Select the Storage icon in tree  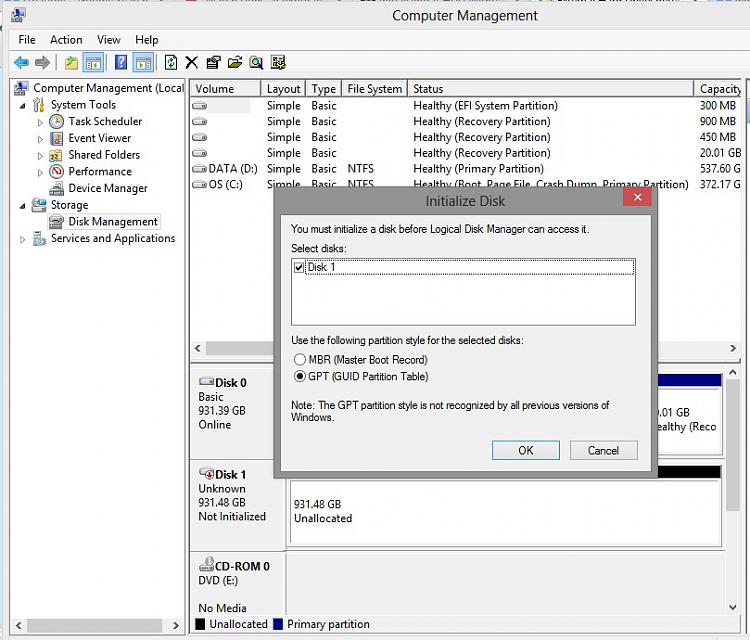39,205
